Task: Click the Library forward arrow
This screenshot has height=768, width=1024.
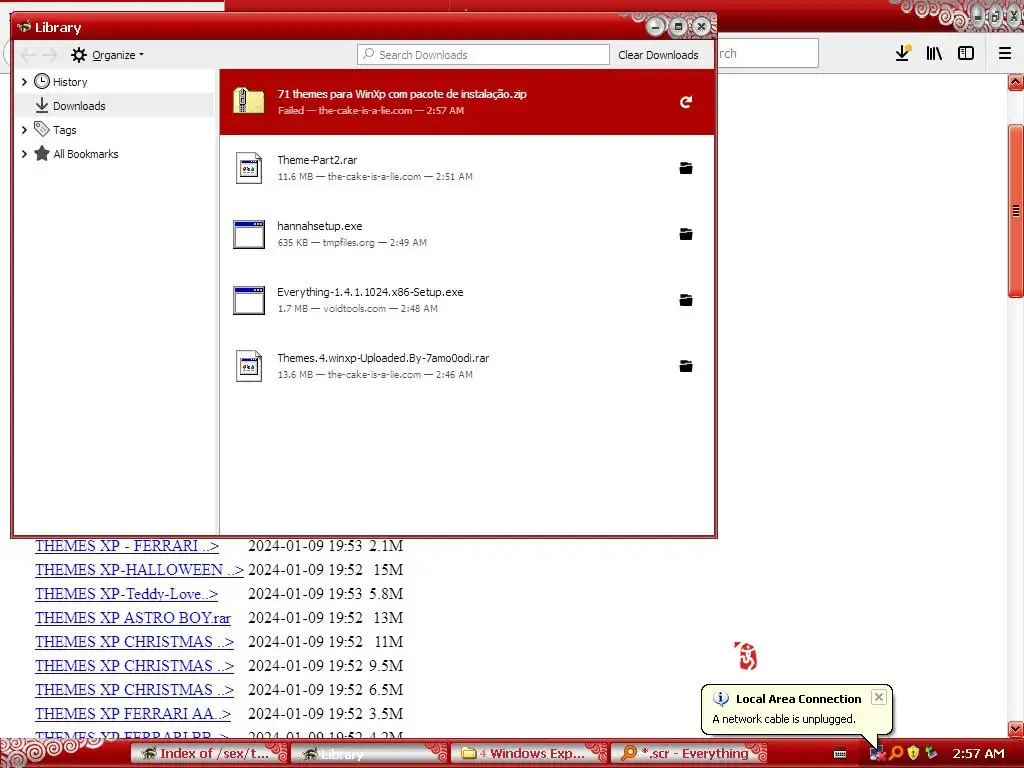Action: [50, 55]
